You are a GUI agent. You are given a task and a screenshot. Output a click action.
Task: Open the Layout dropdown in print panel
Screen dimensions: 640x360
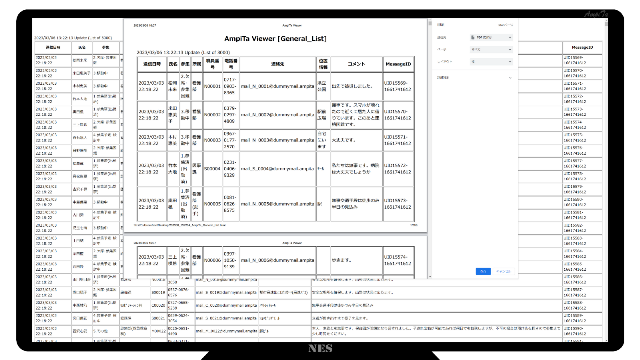[491, 62]
